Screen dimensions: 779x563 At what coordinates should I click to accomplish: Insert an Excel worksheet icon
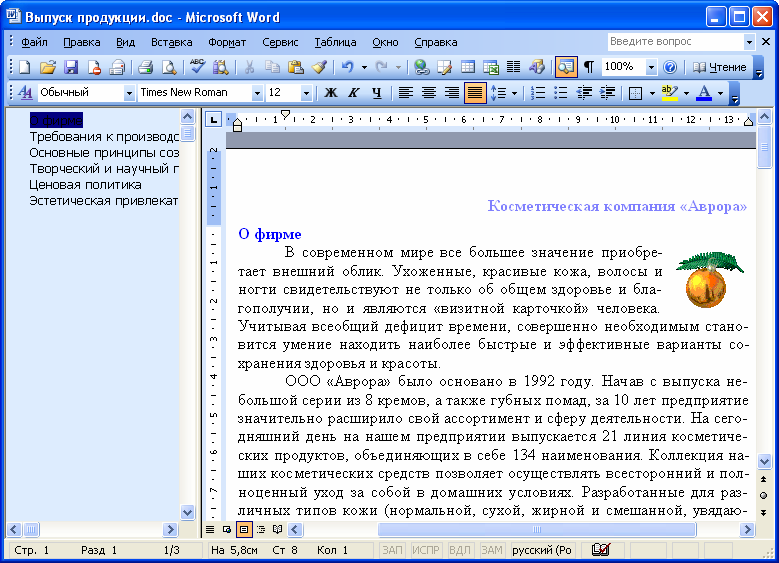point(491,67)
